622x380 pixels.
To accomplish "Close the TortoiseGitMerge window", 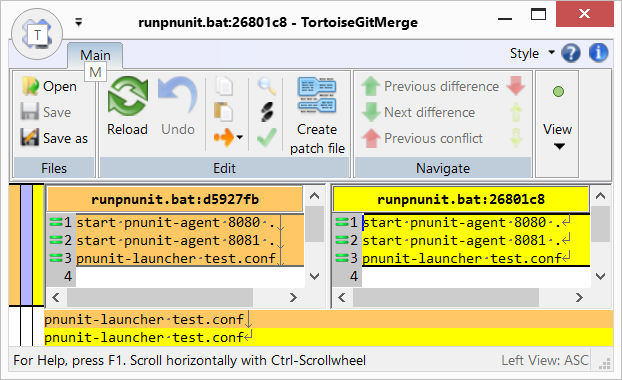I will pyautogui.click(x=584, y=14).
